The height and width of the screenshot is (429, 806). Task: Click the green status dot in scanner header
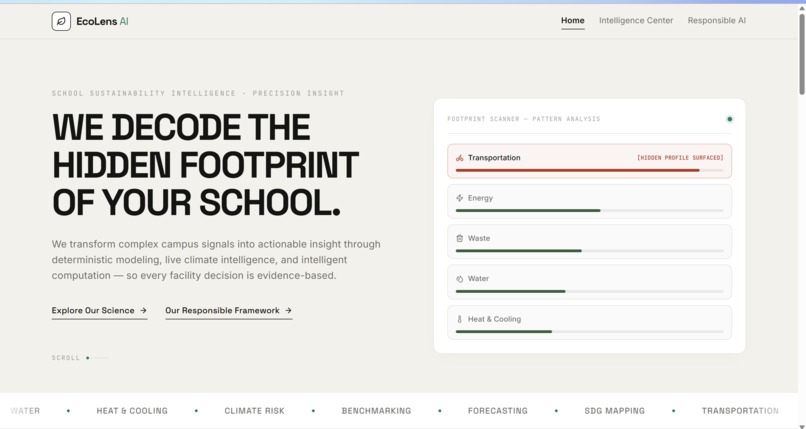[729, 119]
